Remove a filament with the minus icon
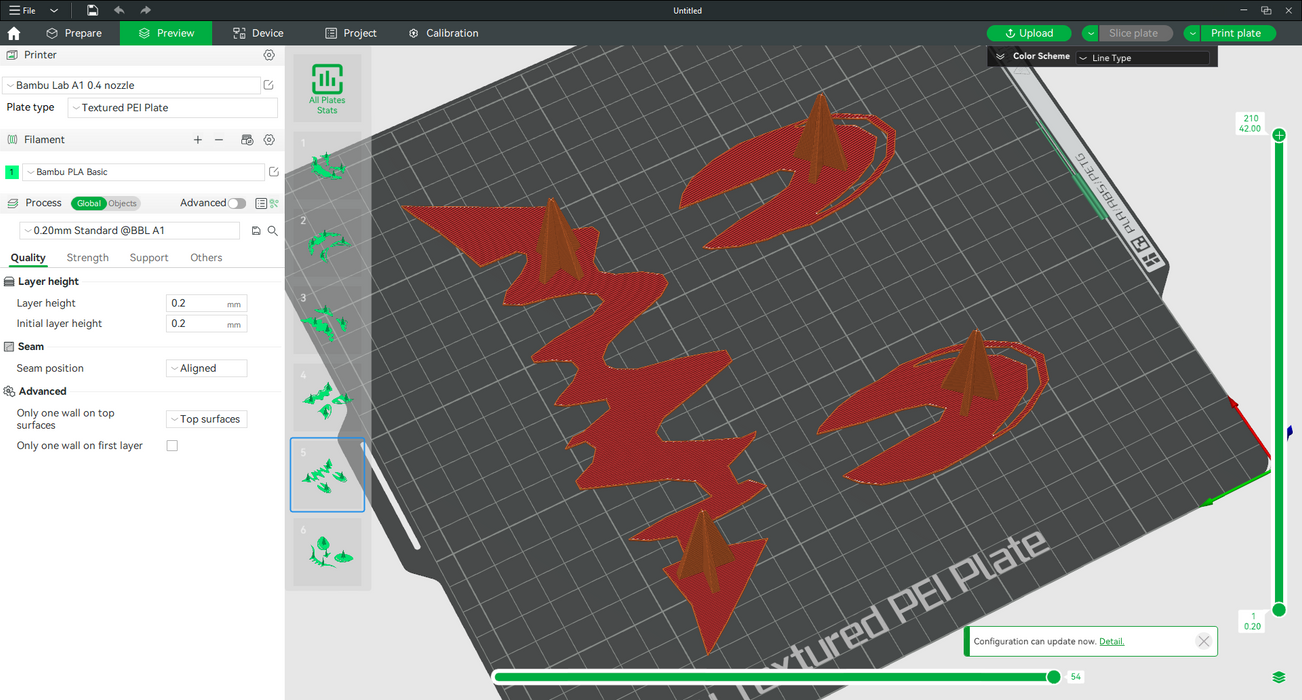 [x=219, y=140]
